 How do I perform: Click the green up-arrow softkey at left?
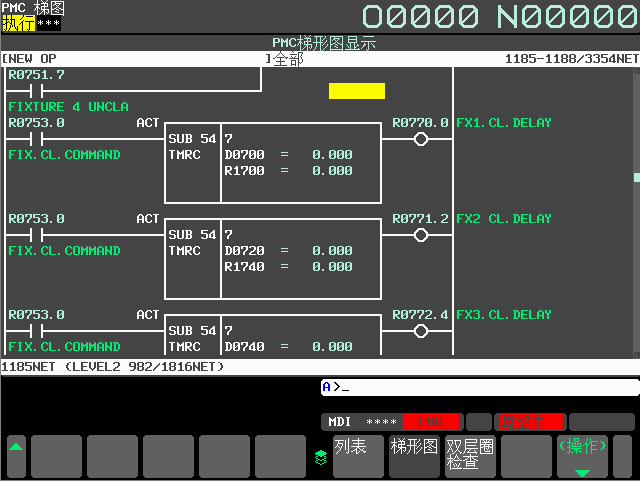[x=16, y=456]
